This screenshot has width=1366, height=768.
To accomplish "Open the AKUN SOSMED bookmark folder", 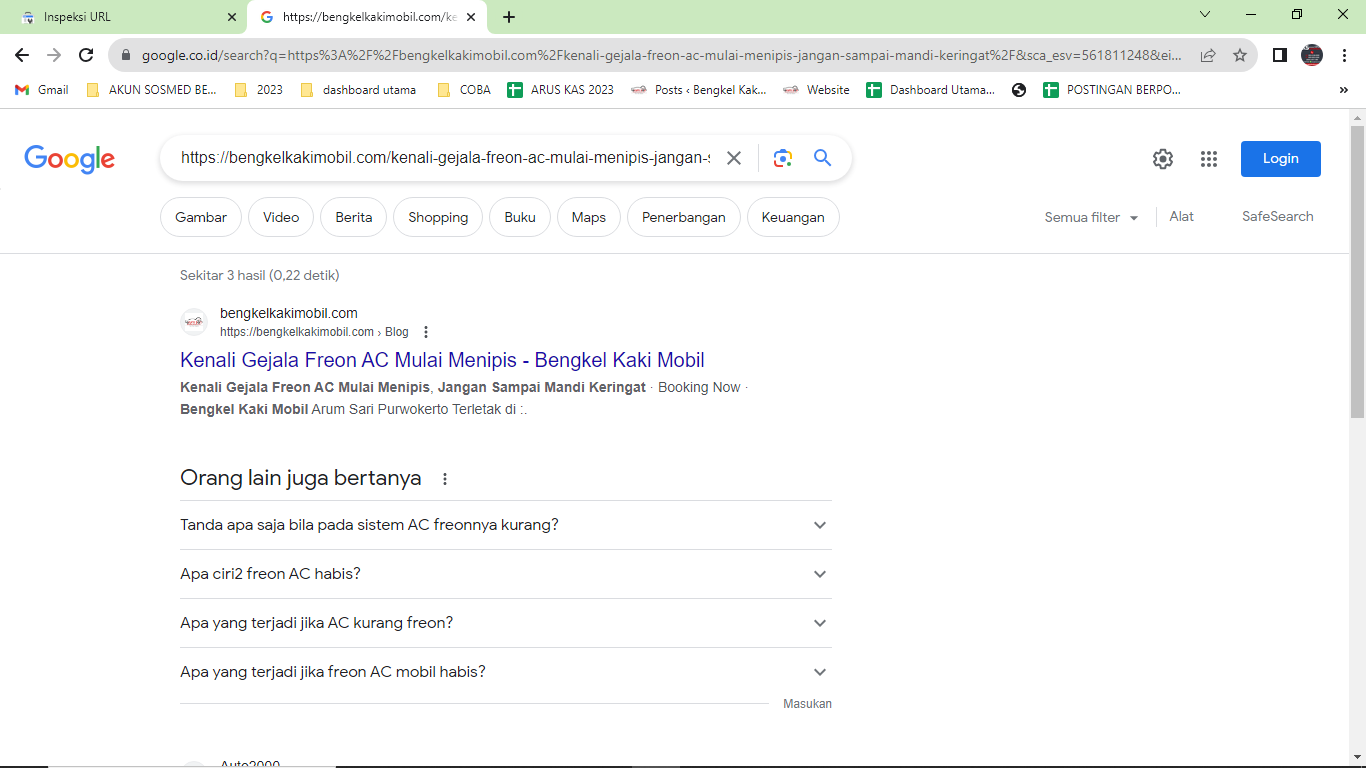I will pos(152,90).
